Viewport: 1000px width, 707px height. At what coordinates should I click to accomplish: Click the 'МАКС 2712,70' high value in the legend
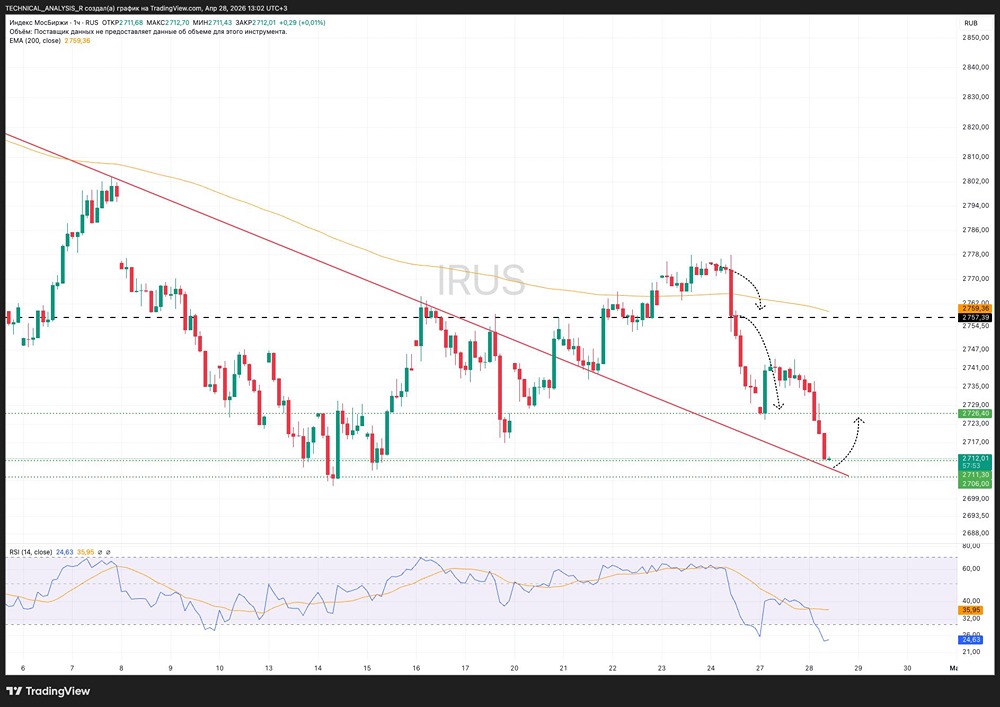click(167, 23)
